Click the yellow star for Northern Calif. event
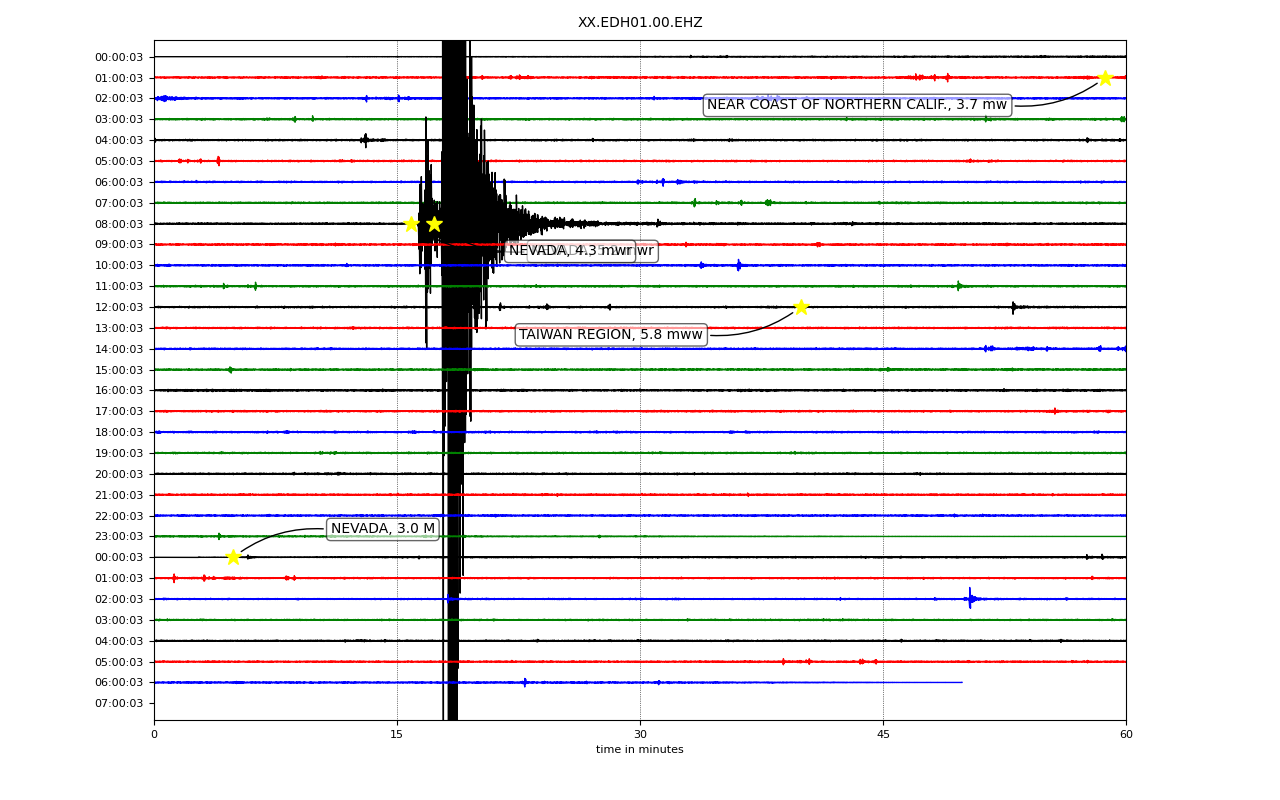1280x800 pixels. (1105, 78)
